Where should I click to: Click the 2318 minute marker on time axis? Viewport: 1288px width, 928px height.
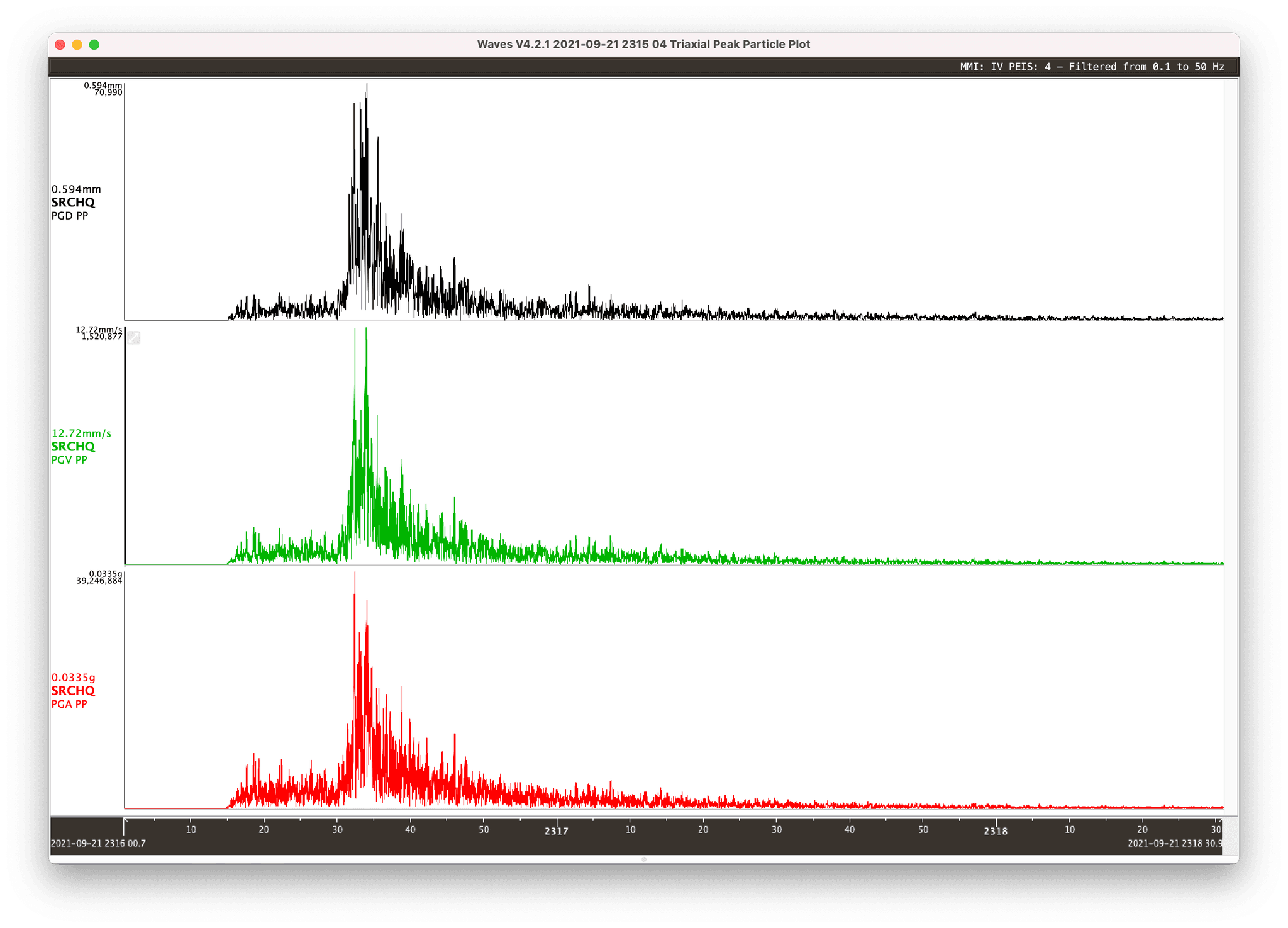tap(996, 831)
